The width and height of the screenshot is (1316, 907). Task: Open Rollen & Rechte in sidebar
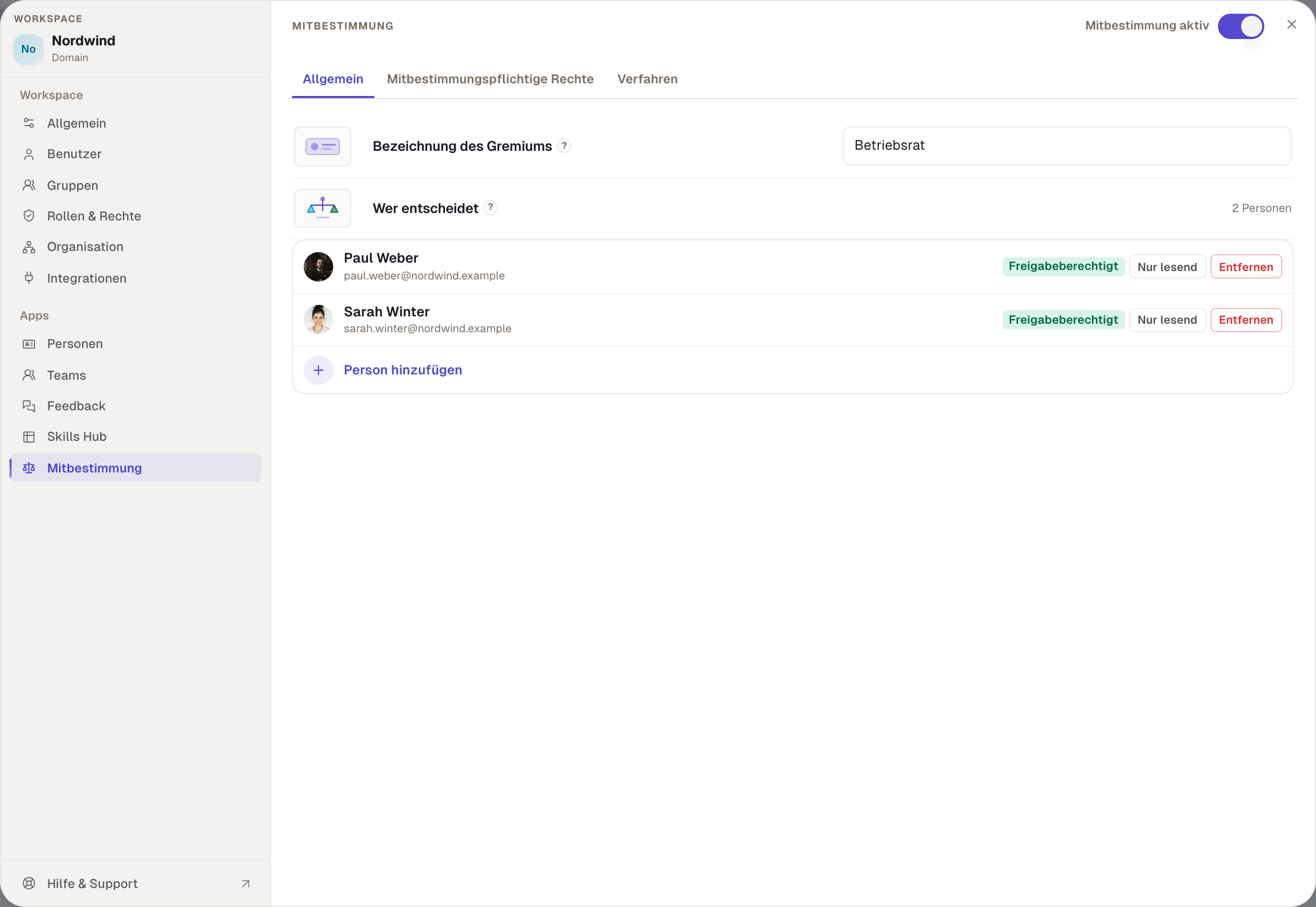tap(135, 216)
